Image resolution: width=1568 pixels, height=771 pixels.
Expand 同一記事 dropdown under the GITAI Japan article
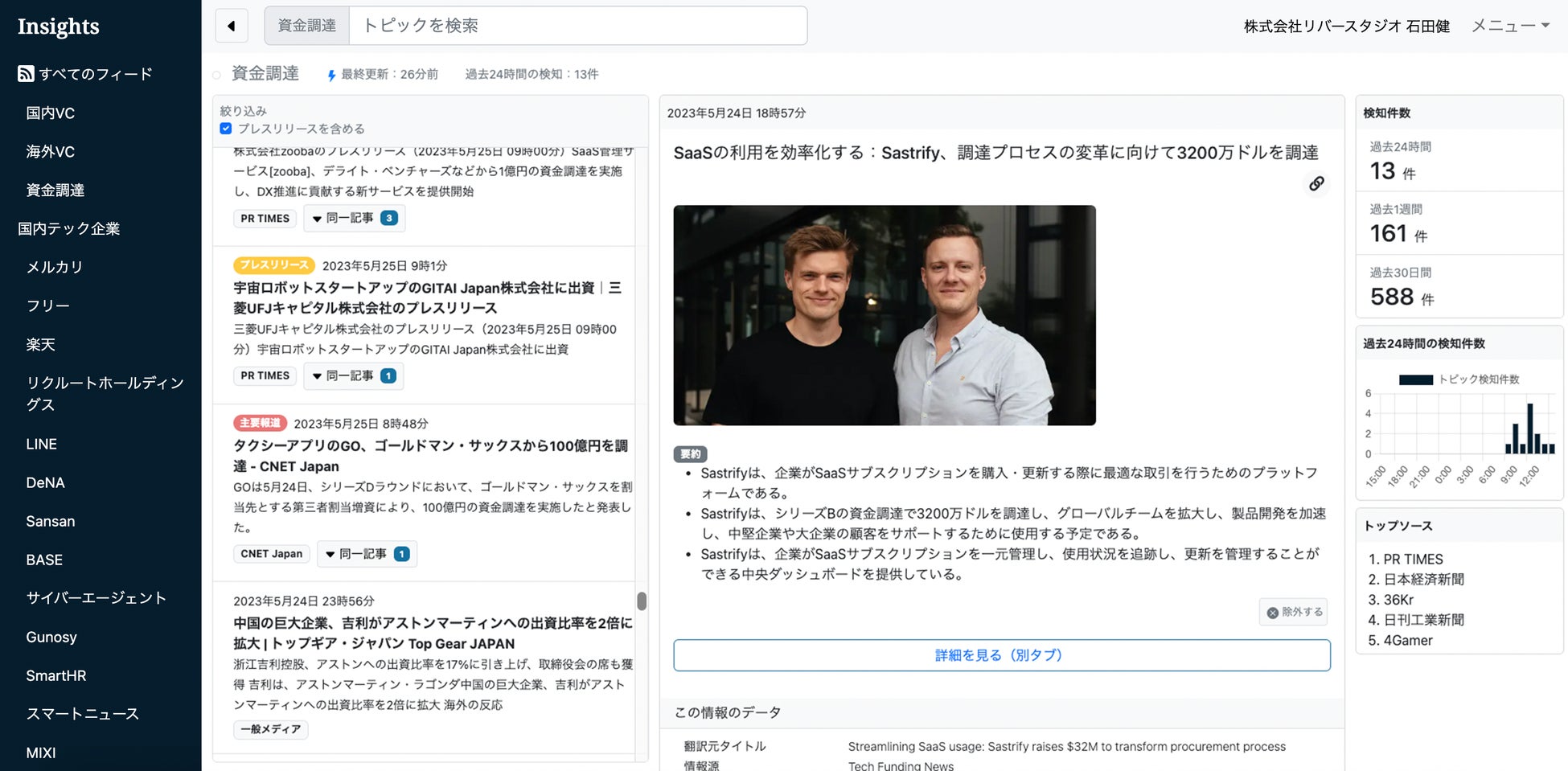coord(354,375)
